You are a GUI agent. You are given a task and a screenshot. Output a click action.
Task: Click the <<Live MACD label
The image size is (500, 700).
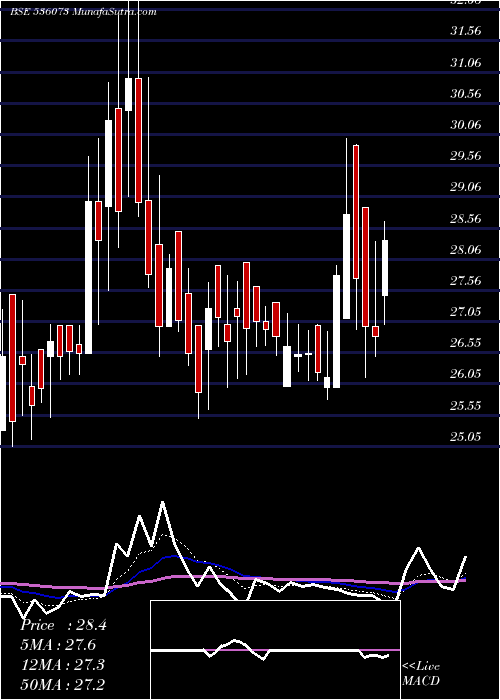pyautogui.click(x=421, y=673)
